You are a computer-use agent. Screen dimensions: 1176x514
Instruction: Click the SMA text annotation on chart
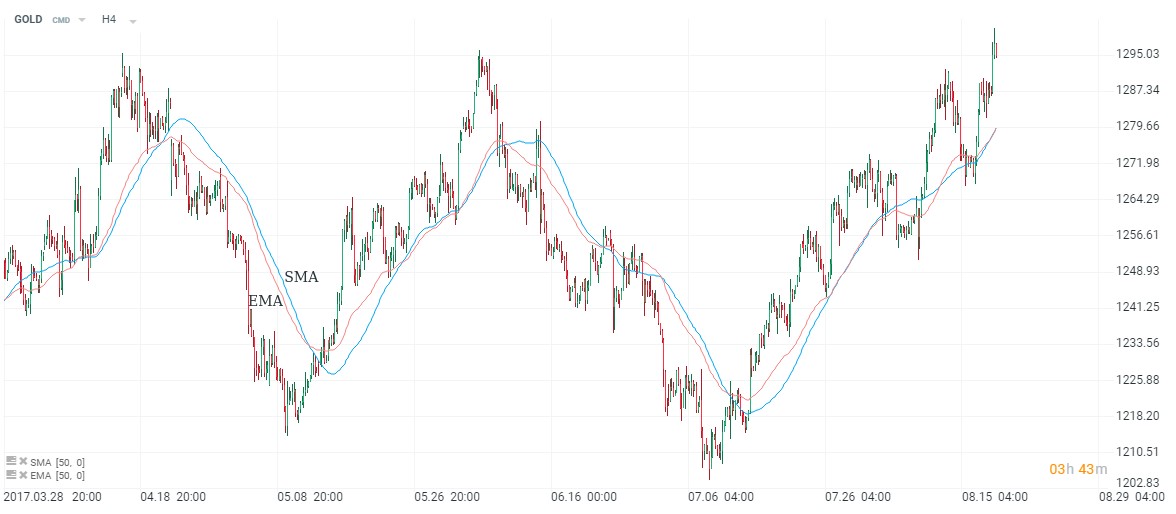(301, 277)
